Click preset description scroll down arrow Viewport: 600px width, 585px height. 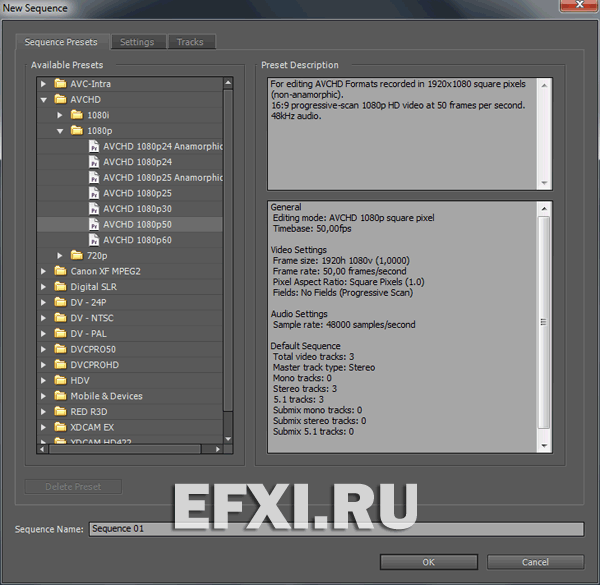pos(544,183)
